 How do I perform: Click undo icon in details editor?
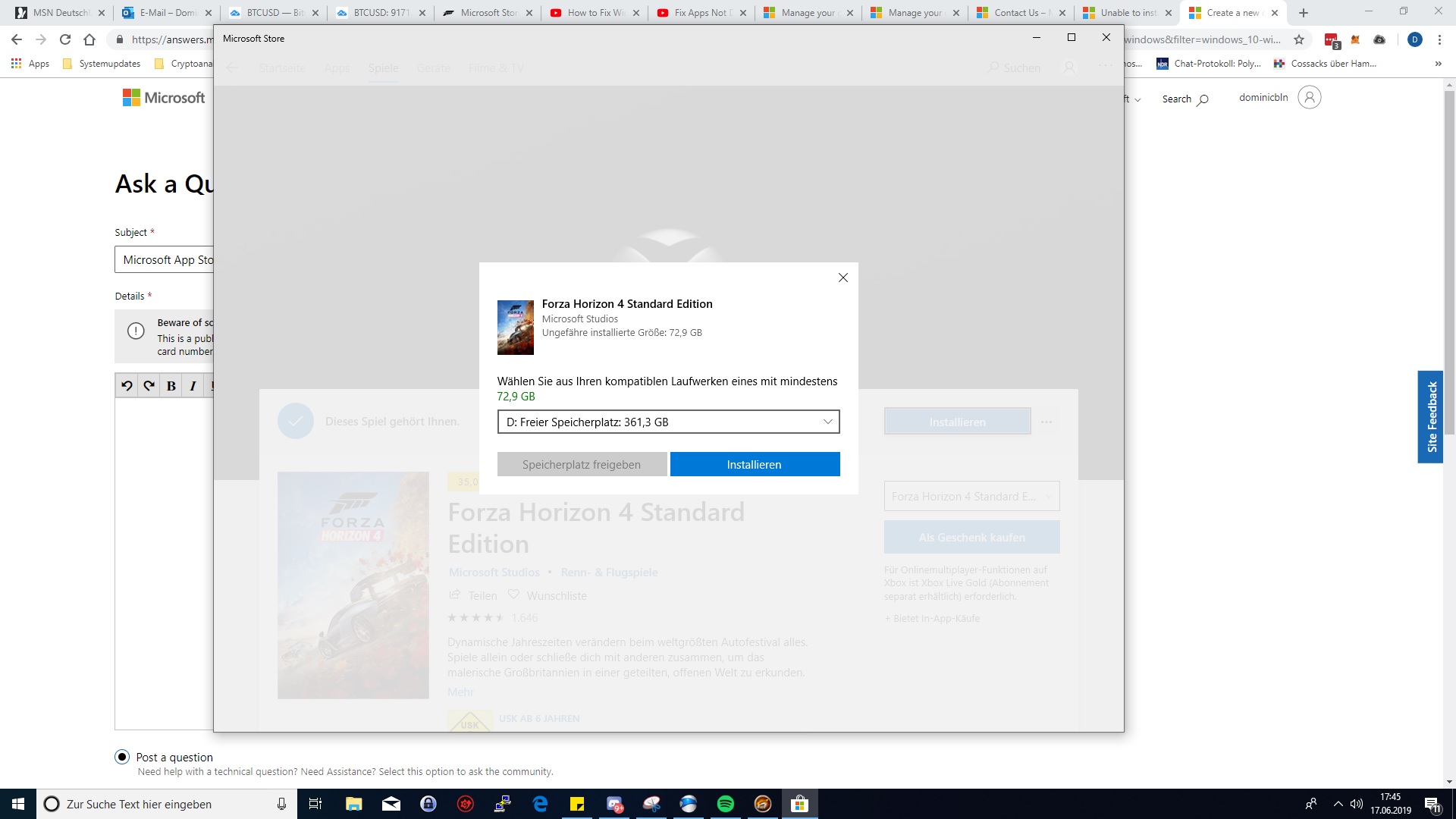[127, 386]
